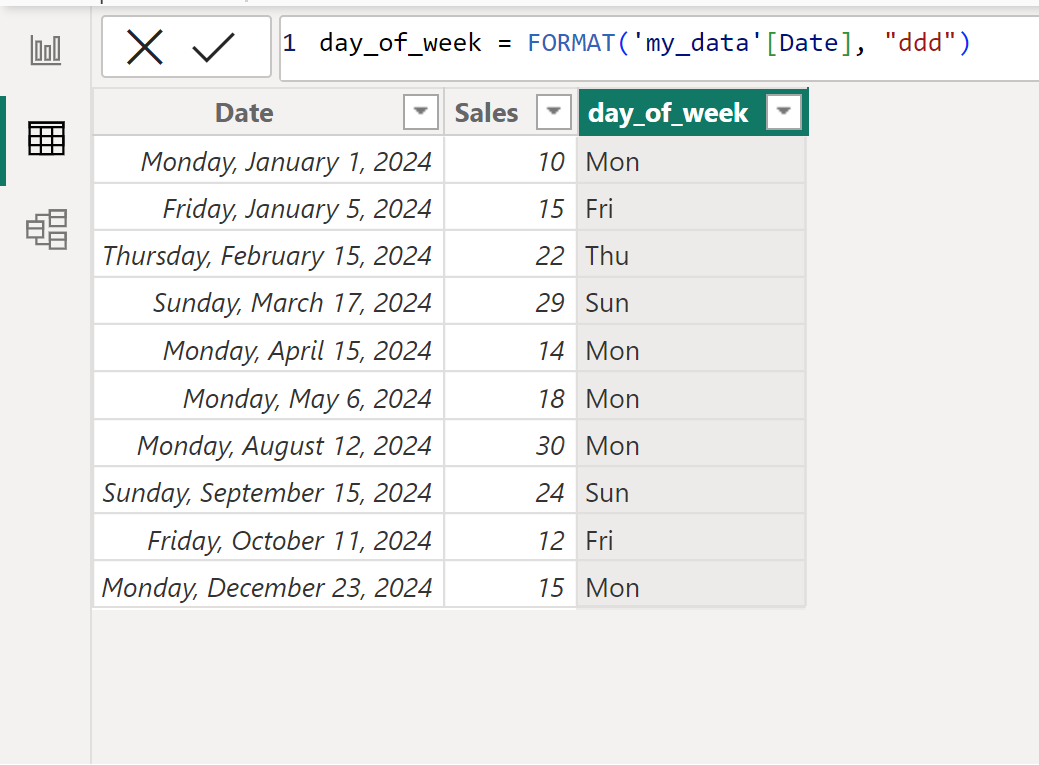
Task: Click the cell Monday, January 1, 2024
Action: (x=268, y=162)
